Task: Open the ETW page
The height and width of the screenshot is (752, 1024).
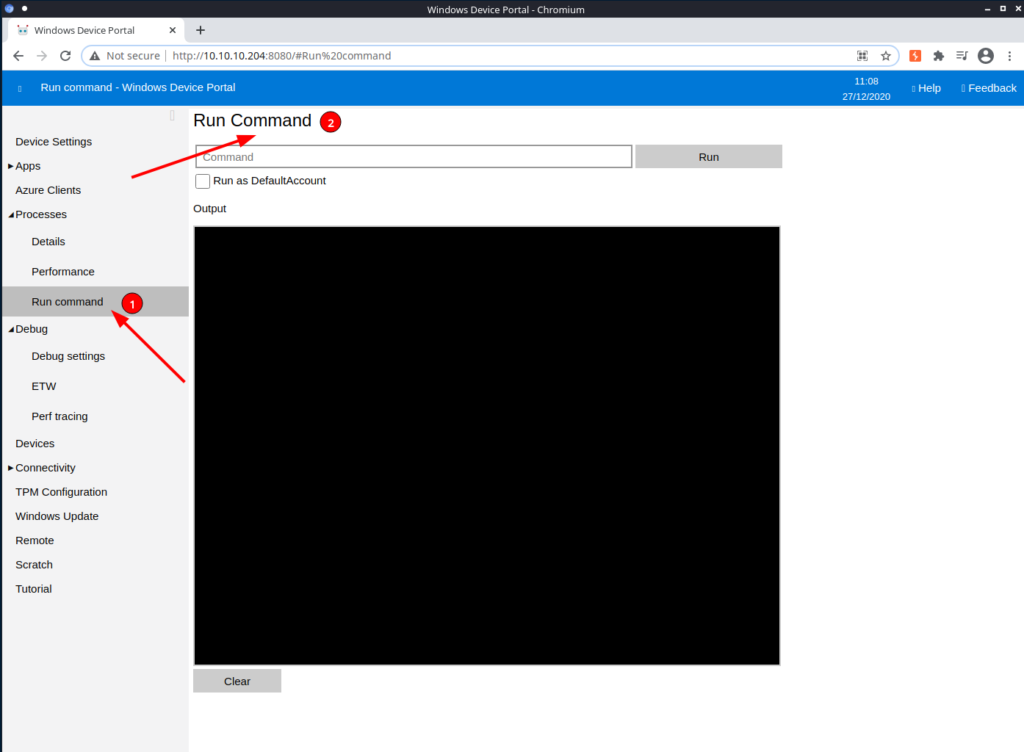Action: pyautogui.click(x=44, y=386)
